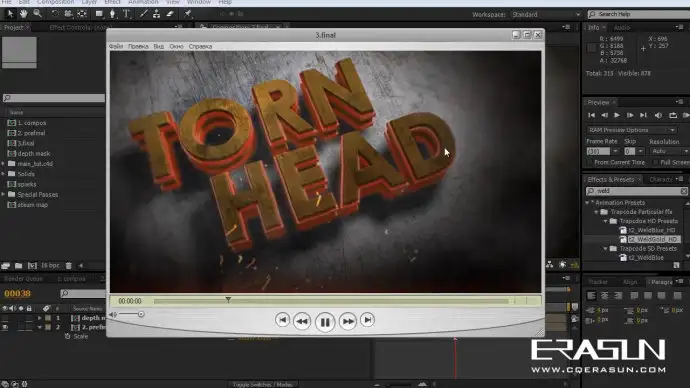The image size is (690, 388).
Task: Open Окно menu in player window
Action: (176, 46)
